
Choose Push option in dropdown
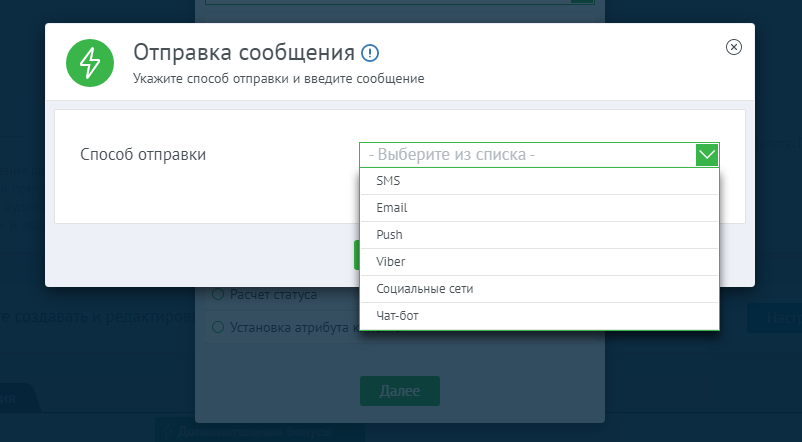pyautogui.click(x=540, y=235)
